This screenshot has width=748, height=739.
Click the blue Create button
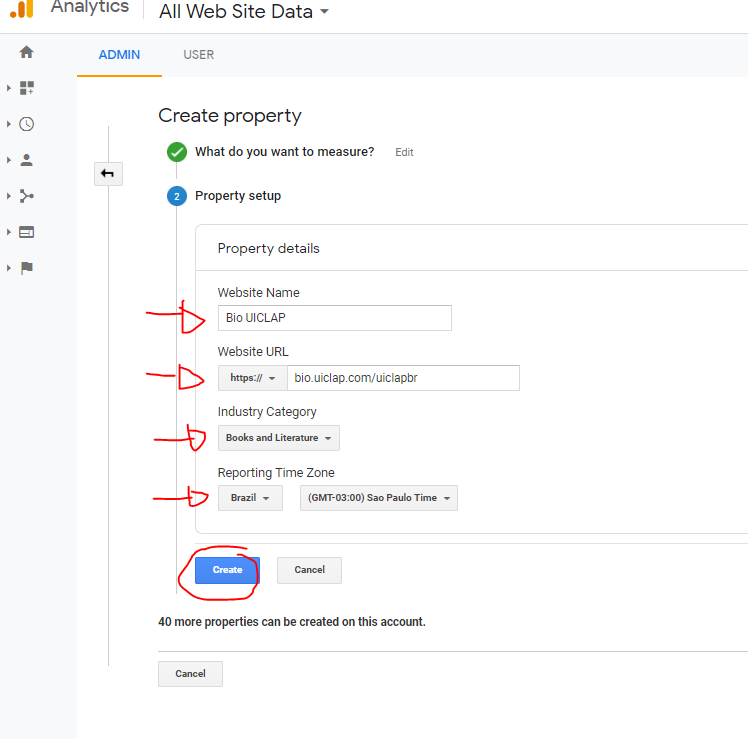227,570
